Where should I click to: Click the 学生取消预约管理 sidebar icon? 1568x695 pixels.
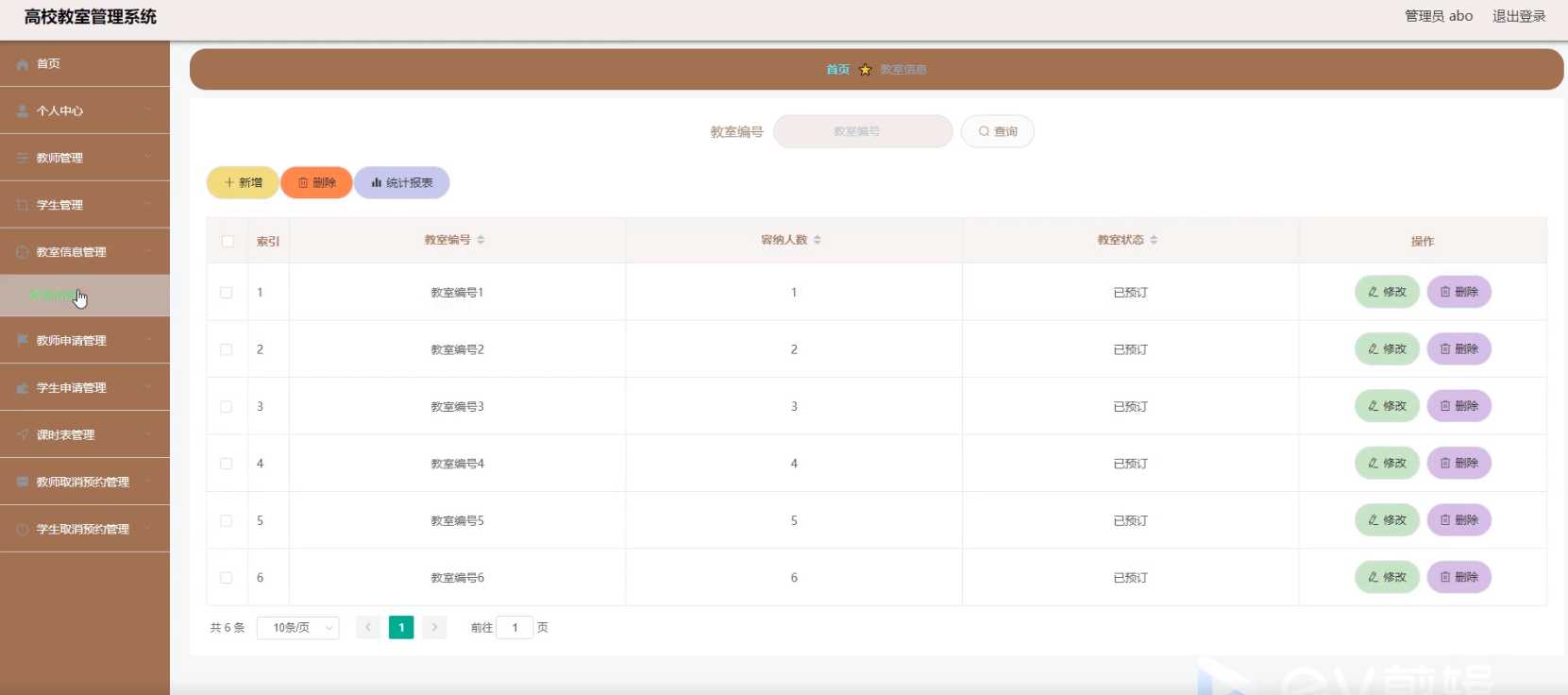[23, 530]
